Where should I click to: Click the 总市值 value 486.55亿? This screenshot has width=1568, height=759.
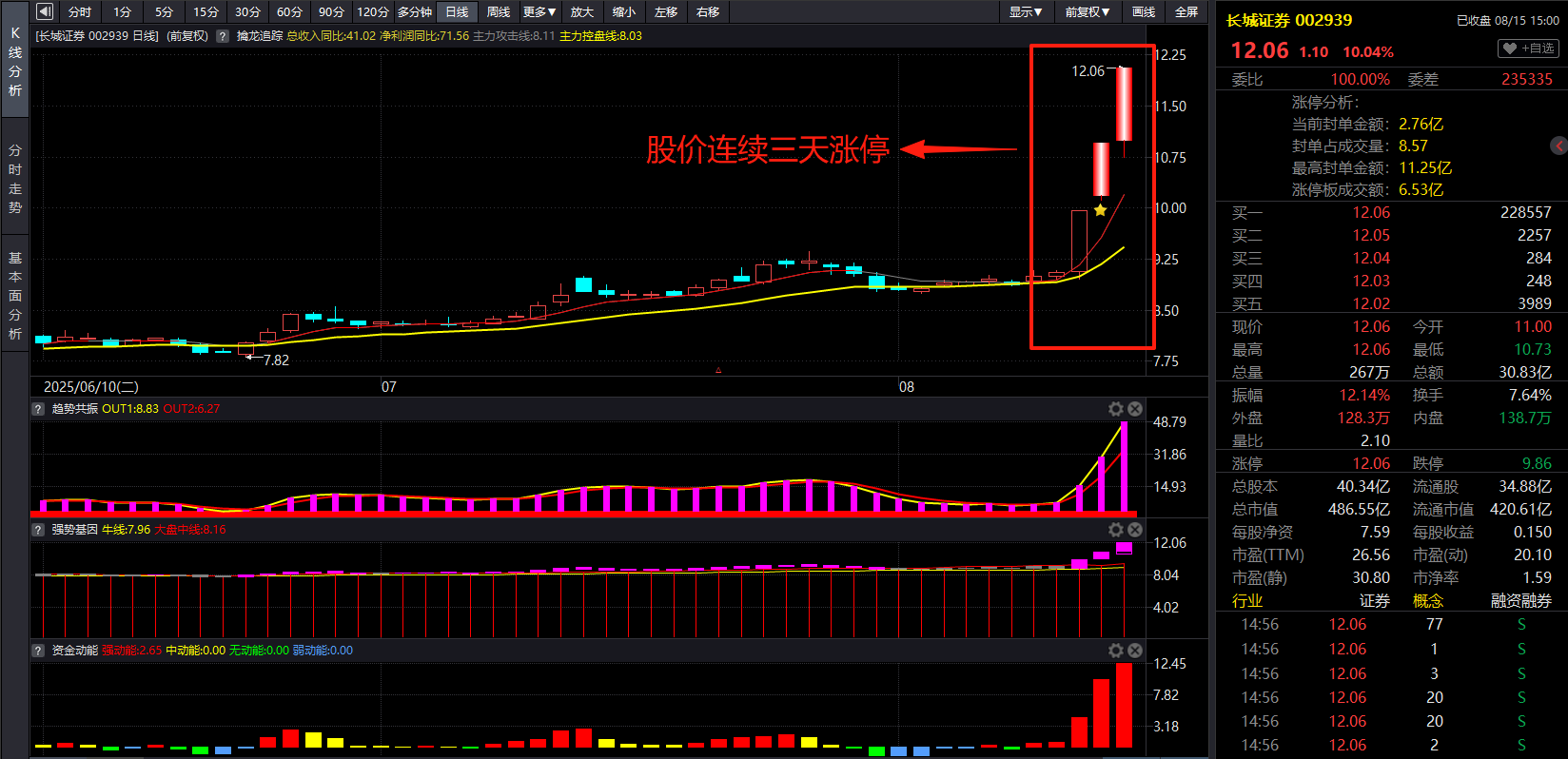click(x=1359, y=510)
